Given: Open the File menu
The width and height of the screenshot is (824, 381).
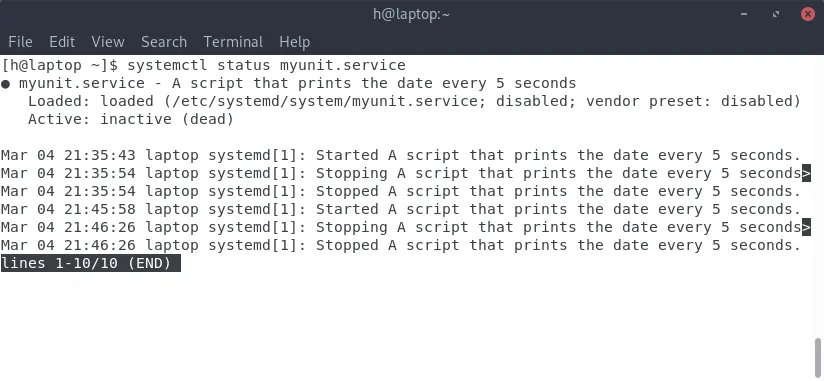Looking at the screenshot, I should click(x=20, y=42).
